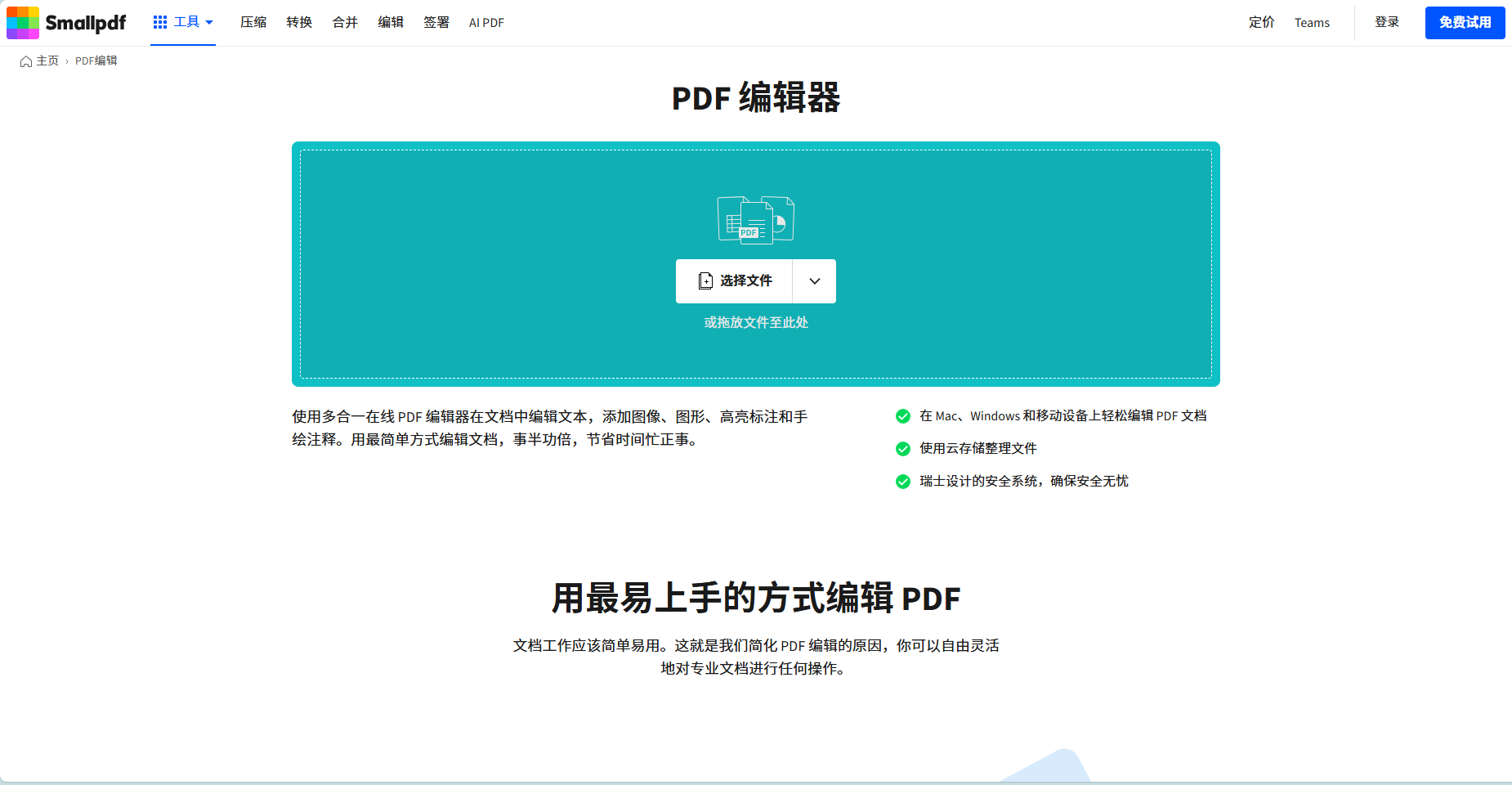Open the 签署 menu
This screenshot has width=1512, height=785.
(436, 22)
